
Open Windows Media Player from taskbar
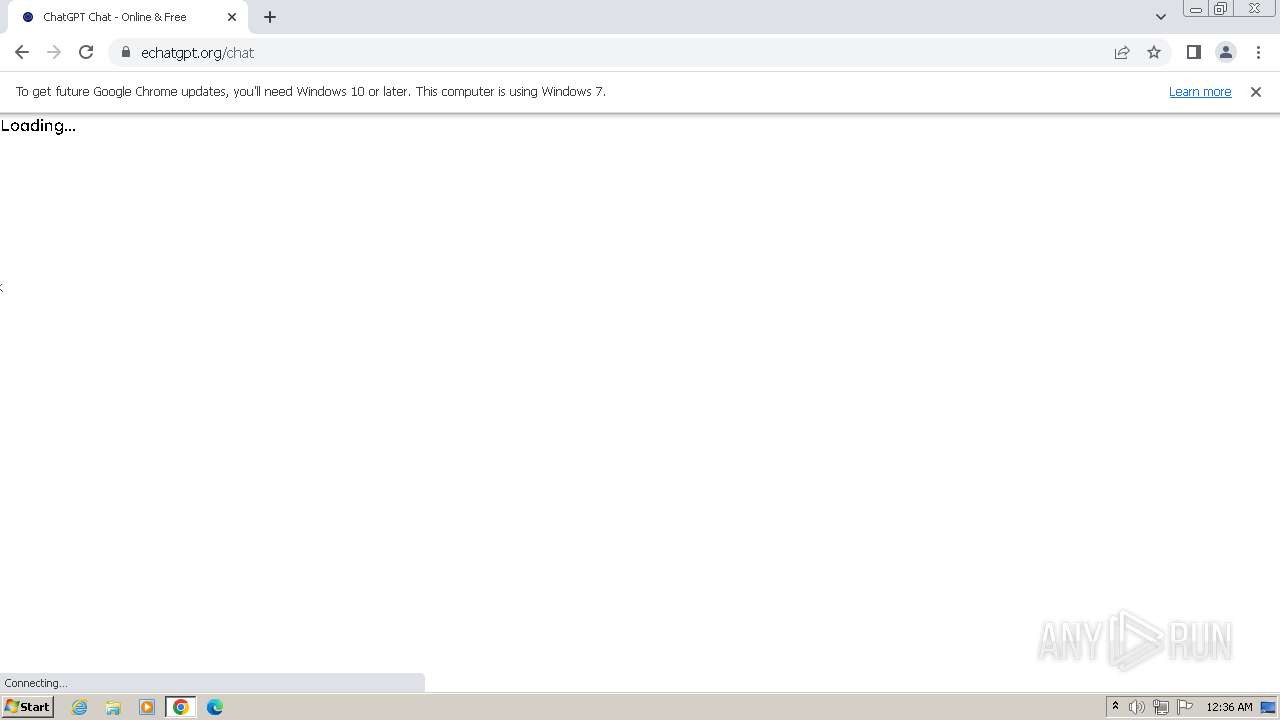click(x=147, y=707)
